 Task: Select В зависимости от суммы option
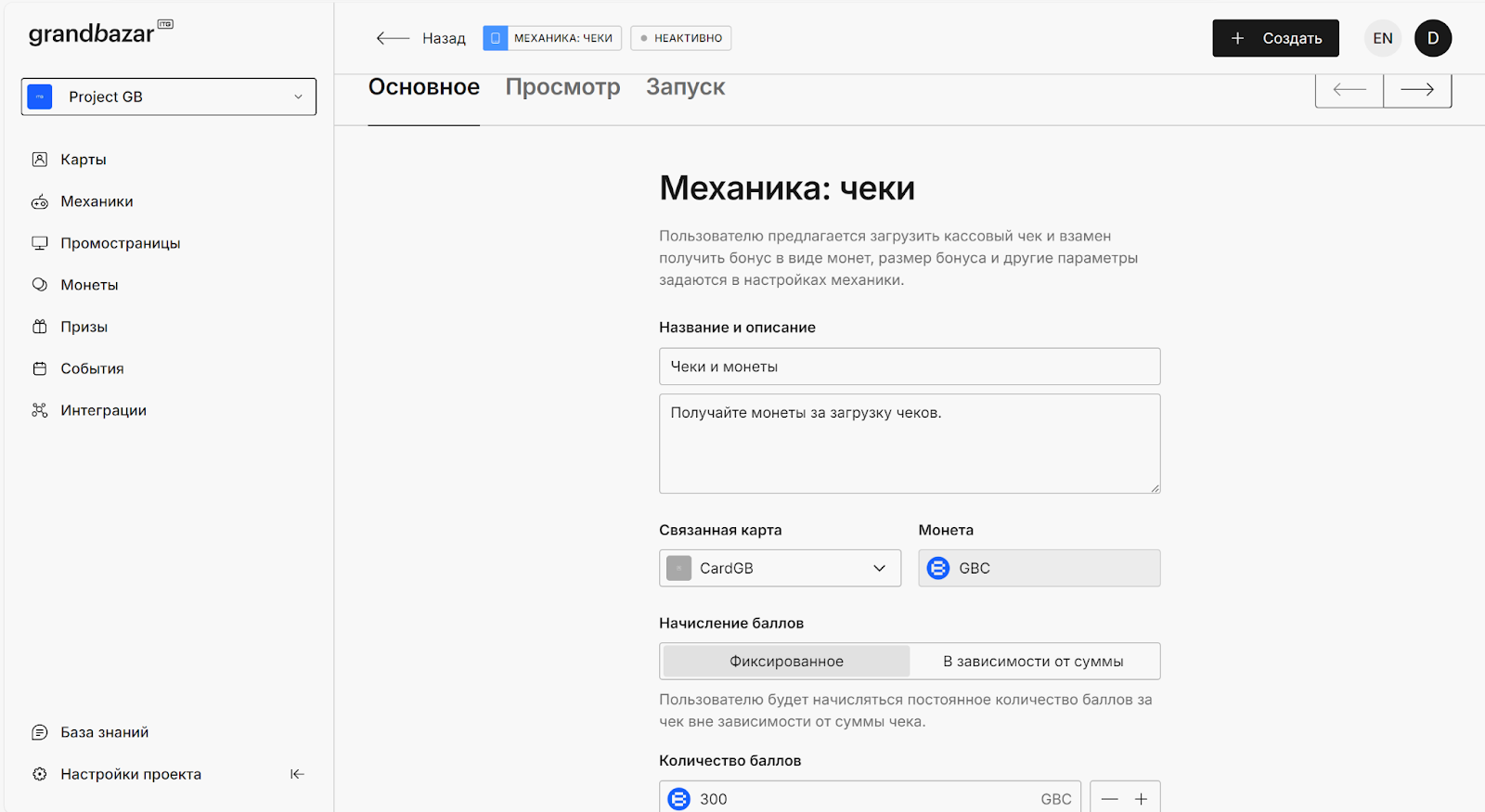pyautogui.click(x=1033, y=662)
